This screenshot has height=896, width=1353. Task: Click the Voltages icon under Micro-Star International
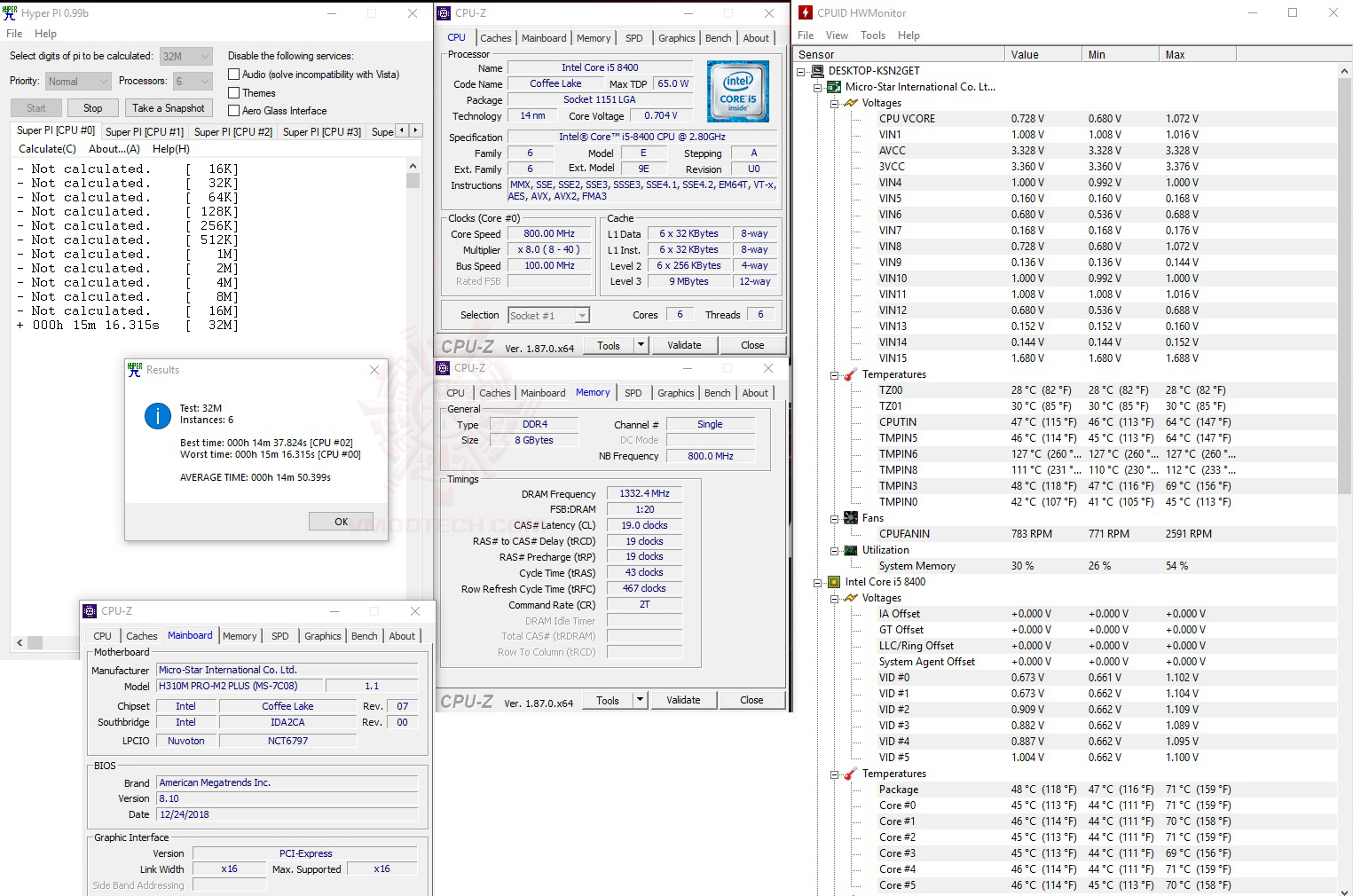[x=851, y=103]
